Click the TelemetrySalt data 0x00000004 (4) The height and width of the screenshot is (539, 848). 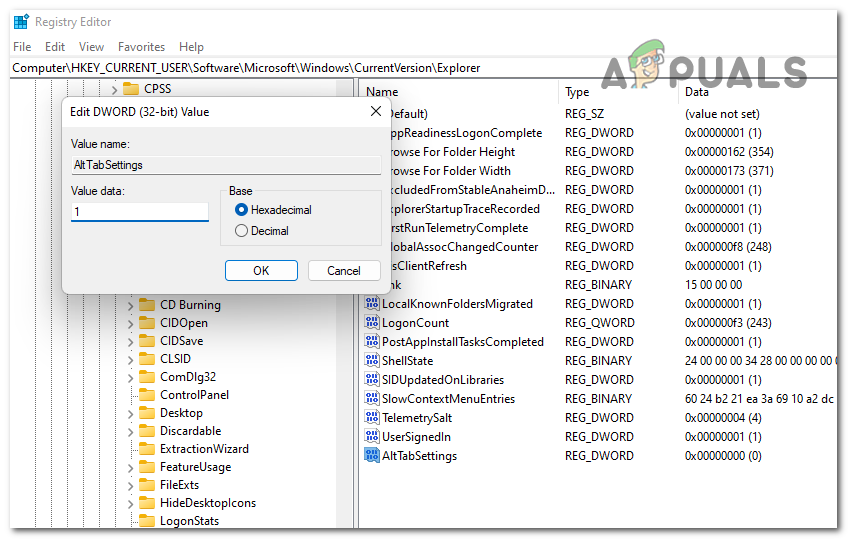[x=723, y=418]
